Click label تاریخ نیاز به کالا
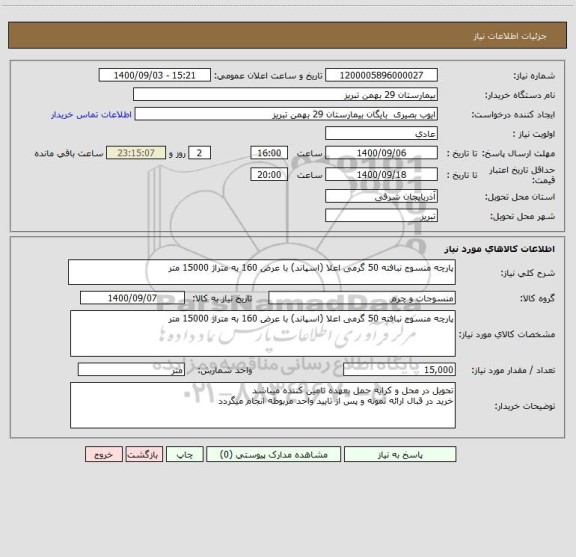 click(223, 299)
